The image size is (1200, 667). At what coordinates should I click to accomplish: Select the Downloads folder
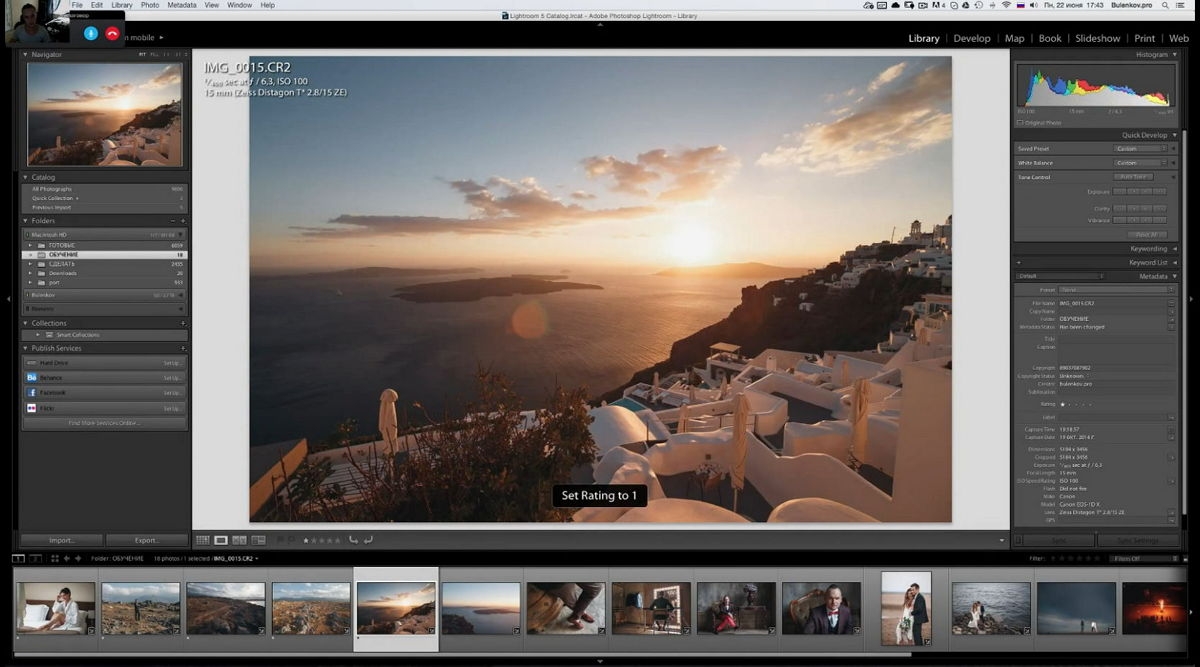tap(105, 273)
